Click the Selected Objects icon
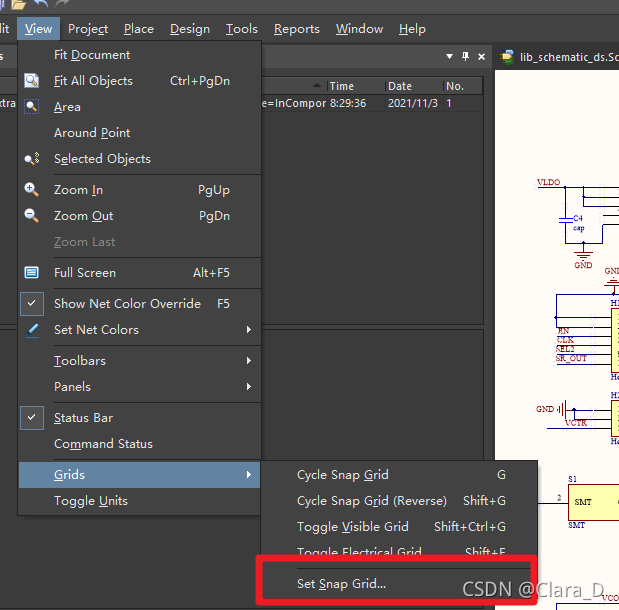 pyautogui.click(x=32, y=159)
